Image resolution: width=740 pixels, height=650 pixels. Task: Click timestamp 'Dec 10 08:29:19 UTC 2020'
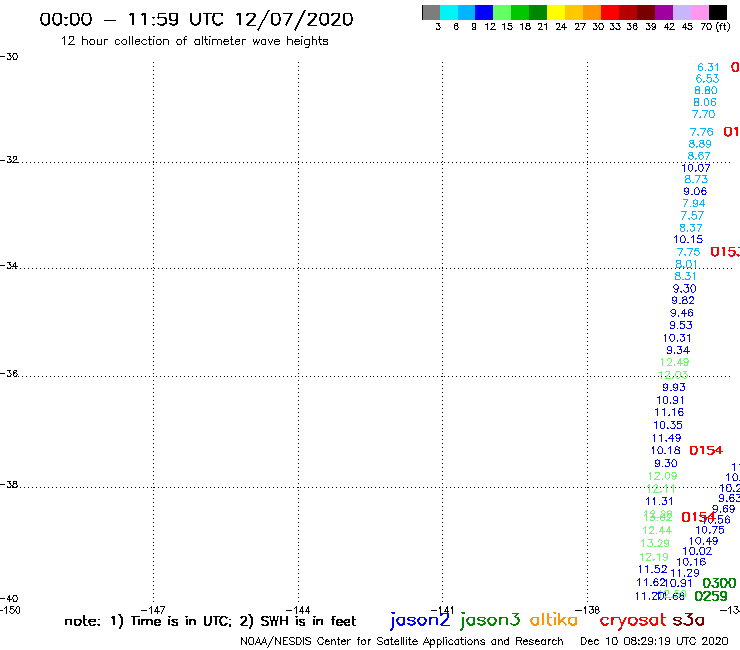click(x=654, y=641)
